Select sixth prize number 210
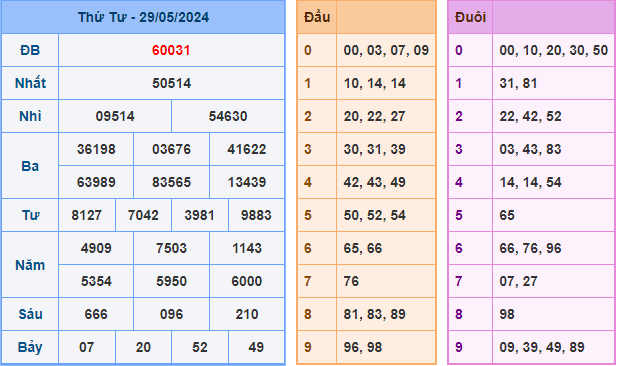 coord(247,314)
